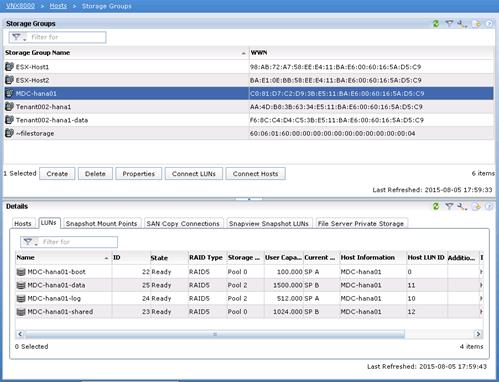
Task: Open wrench settings in Storage Groups header
Action: tap(462, 23)
